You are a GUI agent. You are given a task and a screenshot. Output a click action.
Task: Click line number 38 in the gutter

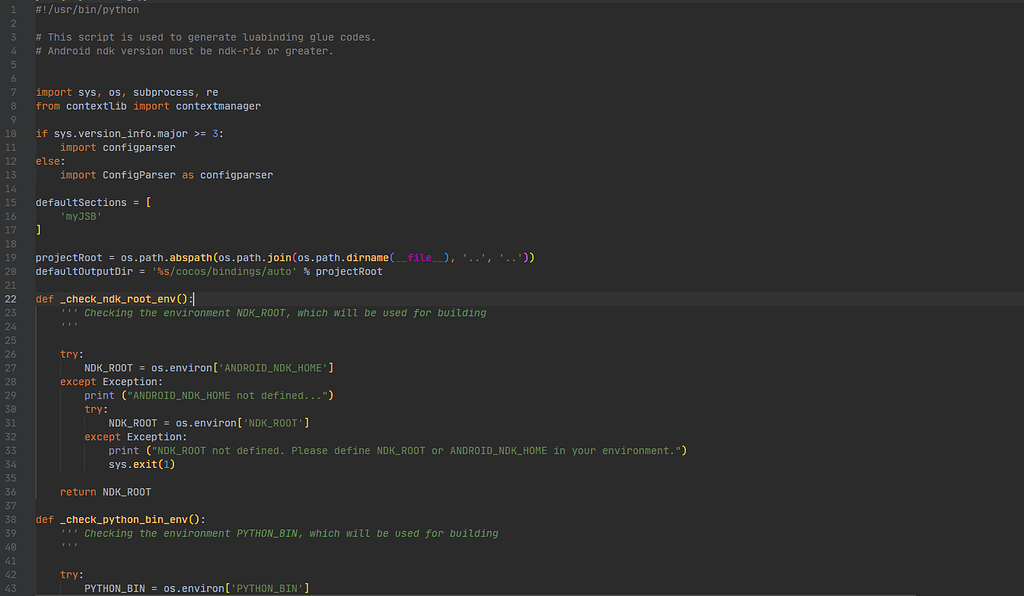pos(11,519)
